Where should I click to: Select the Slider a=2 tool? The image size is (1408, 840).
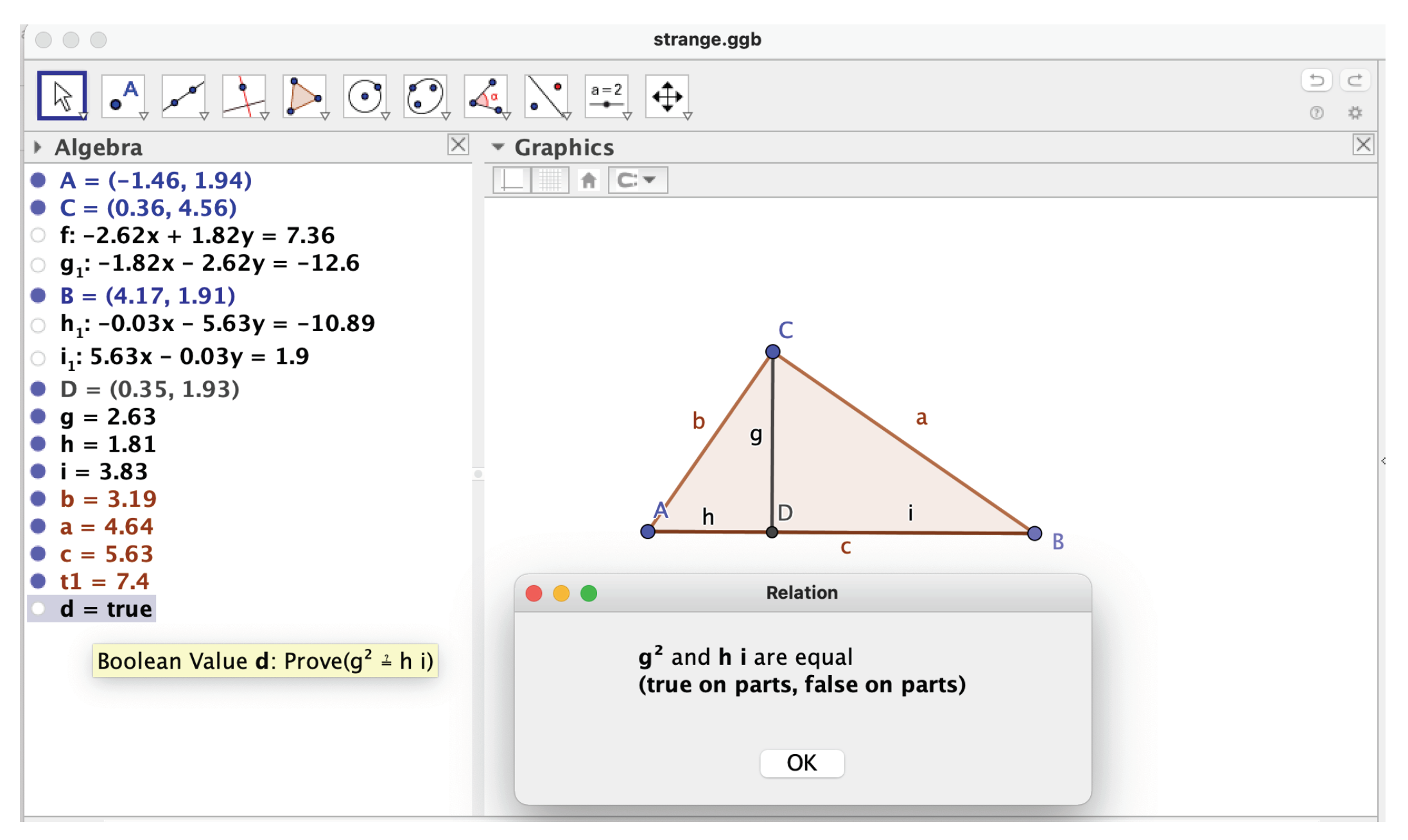[x=606, y=96]
